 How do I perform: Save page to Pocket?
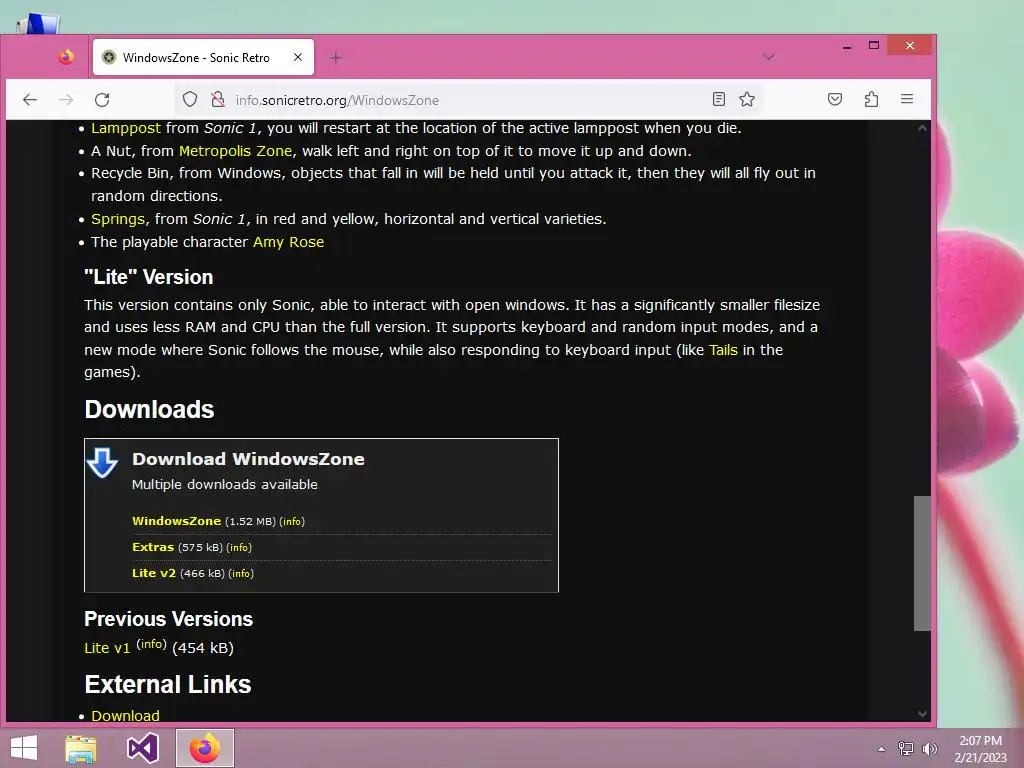coord(835,99)
